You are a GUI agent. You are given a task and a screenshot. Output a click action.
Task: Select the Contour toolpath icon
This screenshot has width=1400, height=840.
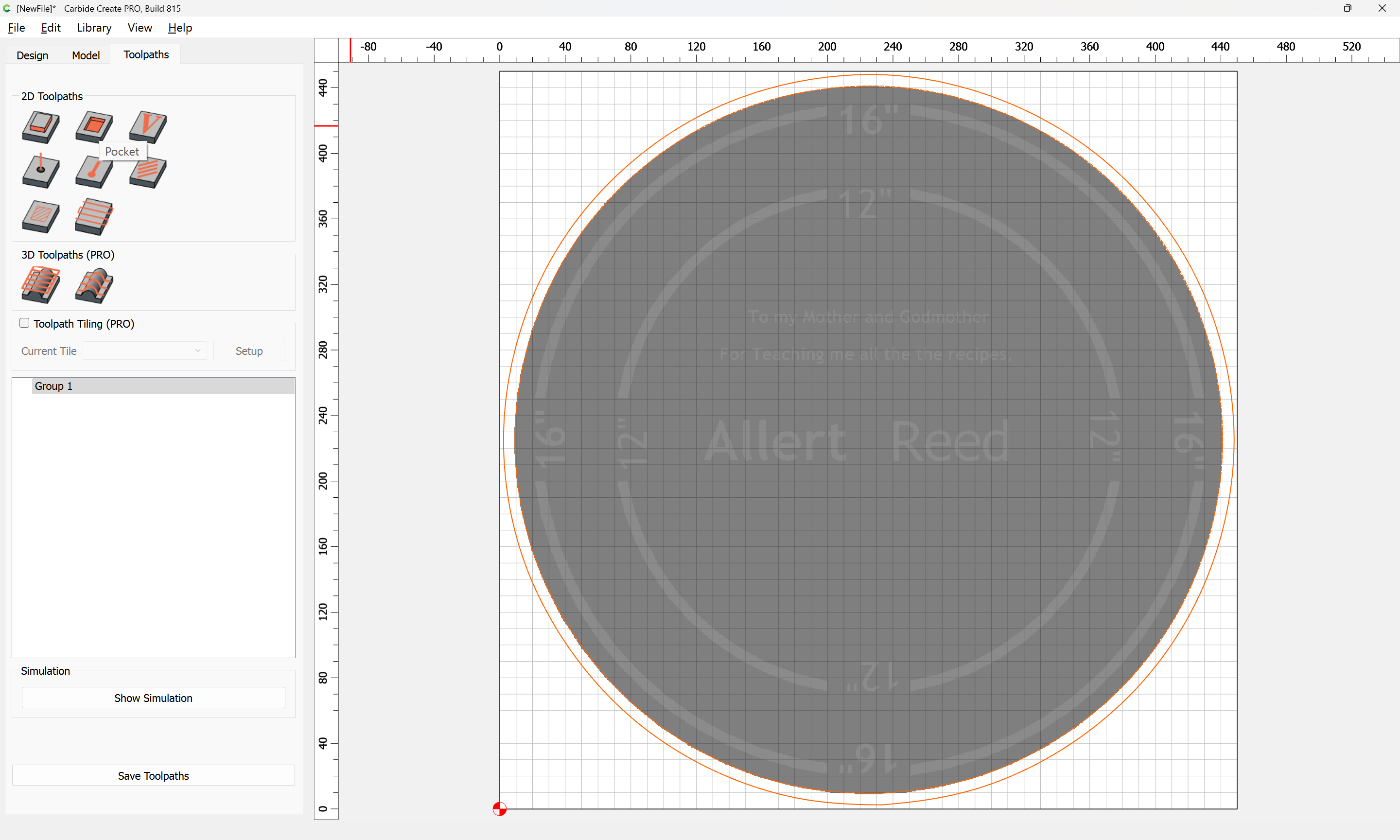(x=41, y=127)
